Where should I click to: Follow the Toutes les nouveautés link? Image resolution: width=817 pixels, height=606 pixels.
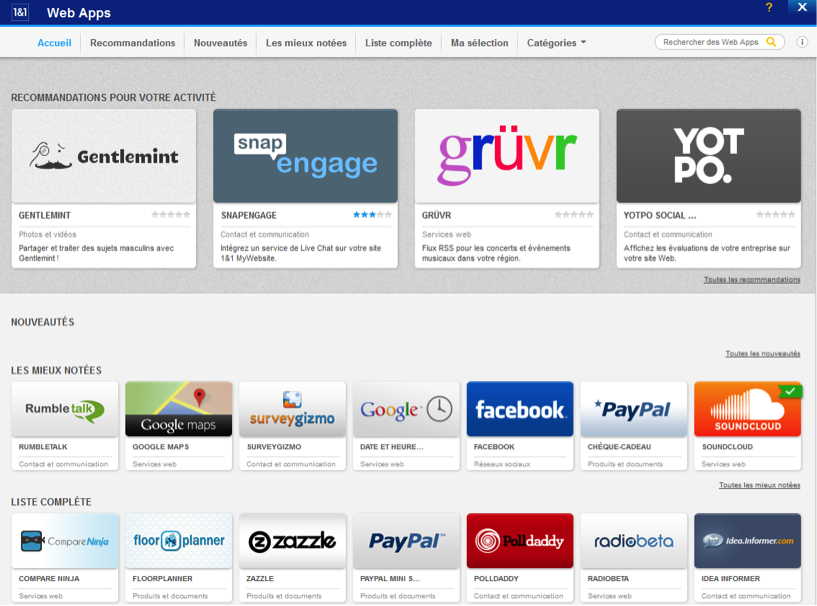[x=762, y=354]
